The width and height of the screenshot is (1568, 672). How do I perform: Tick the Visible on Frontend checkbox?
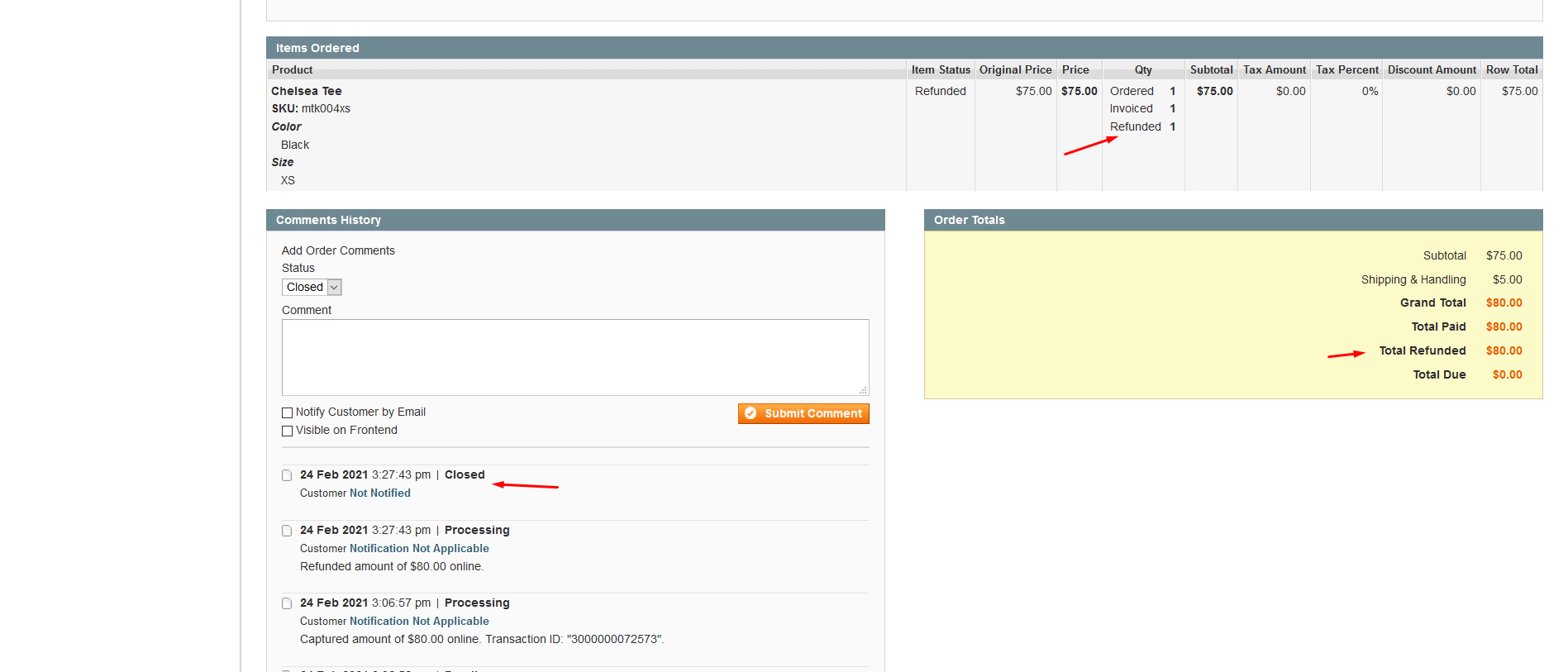point(288,431)
